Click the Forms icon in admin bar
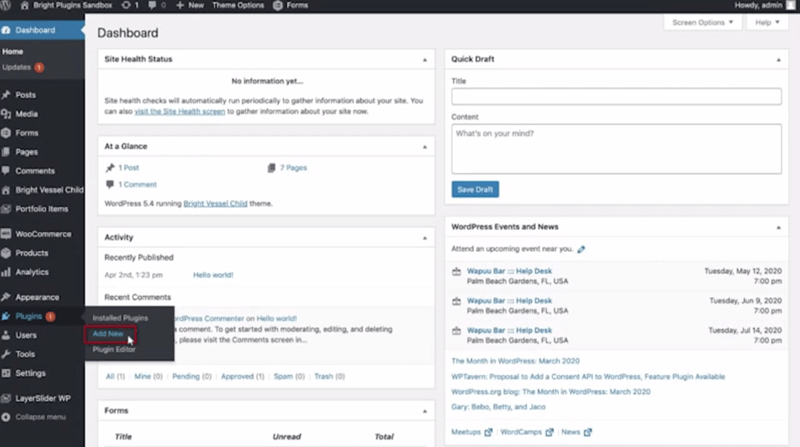 pos(278,5)
